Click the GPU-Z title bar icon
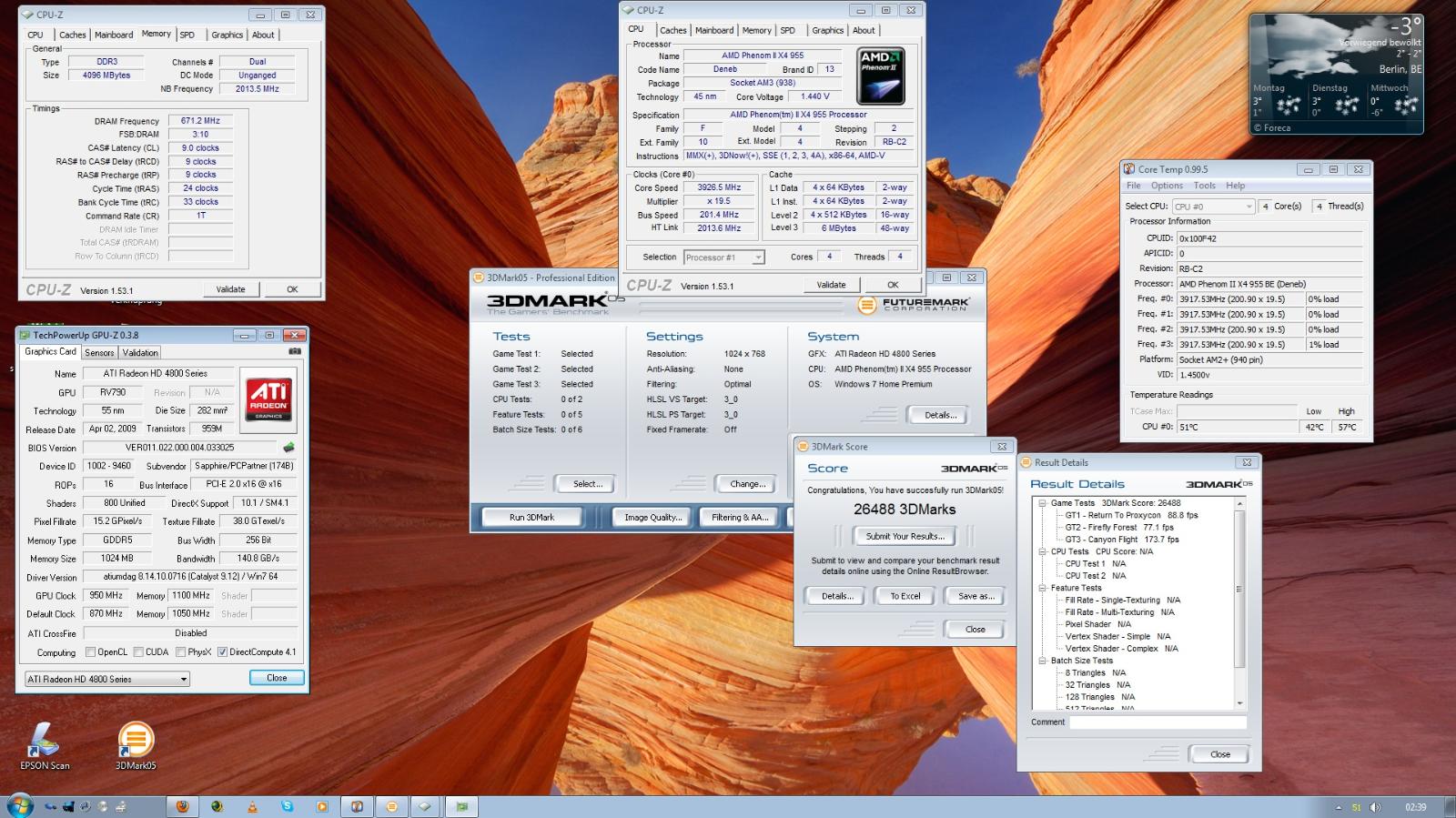This screenshot has width=1456, height=818. (25, 335)
